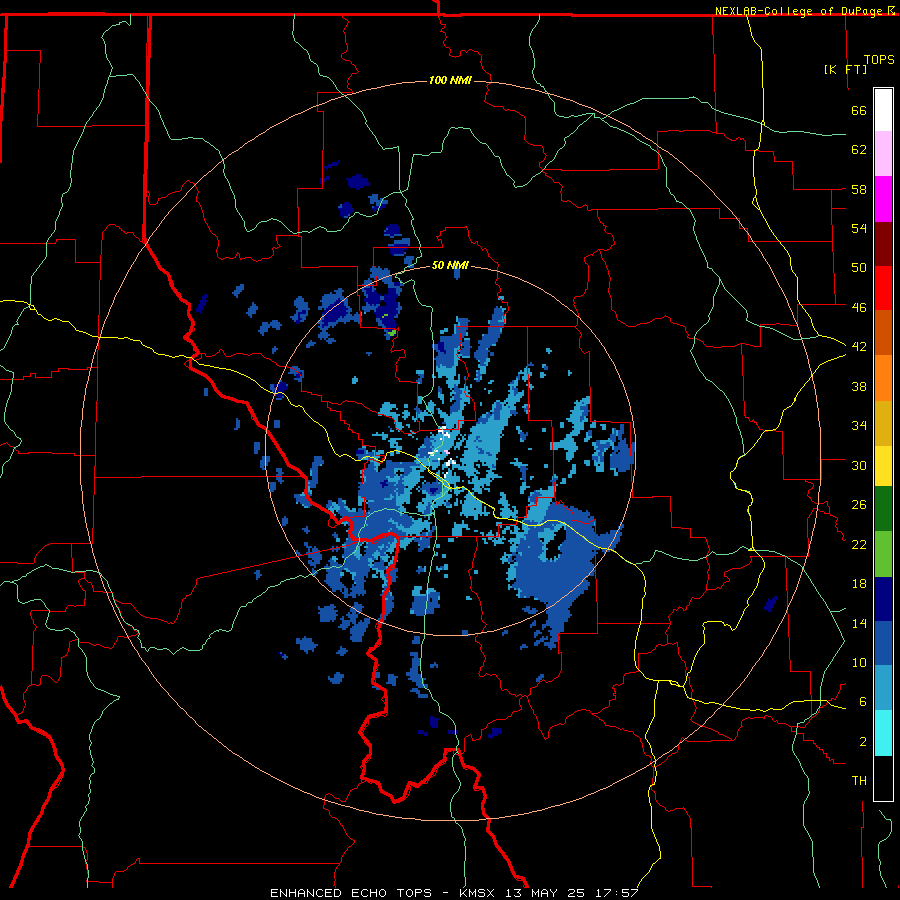Click the legend value 54
The width and height of the screenshot is (900, 900).
click(x=859, y=228)
